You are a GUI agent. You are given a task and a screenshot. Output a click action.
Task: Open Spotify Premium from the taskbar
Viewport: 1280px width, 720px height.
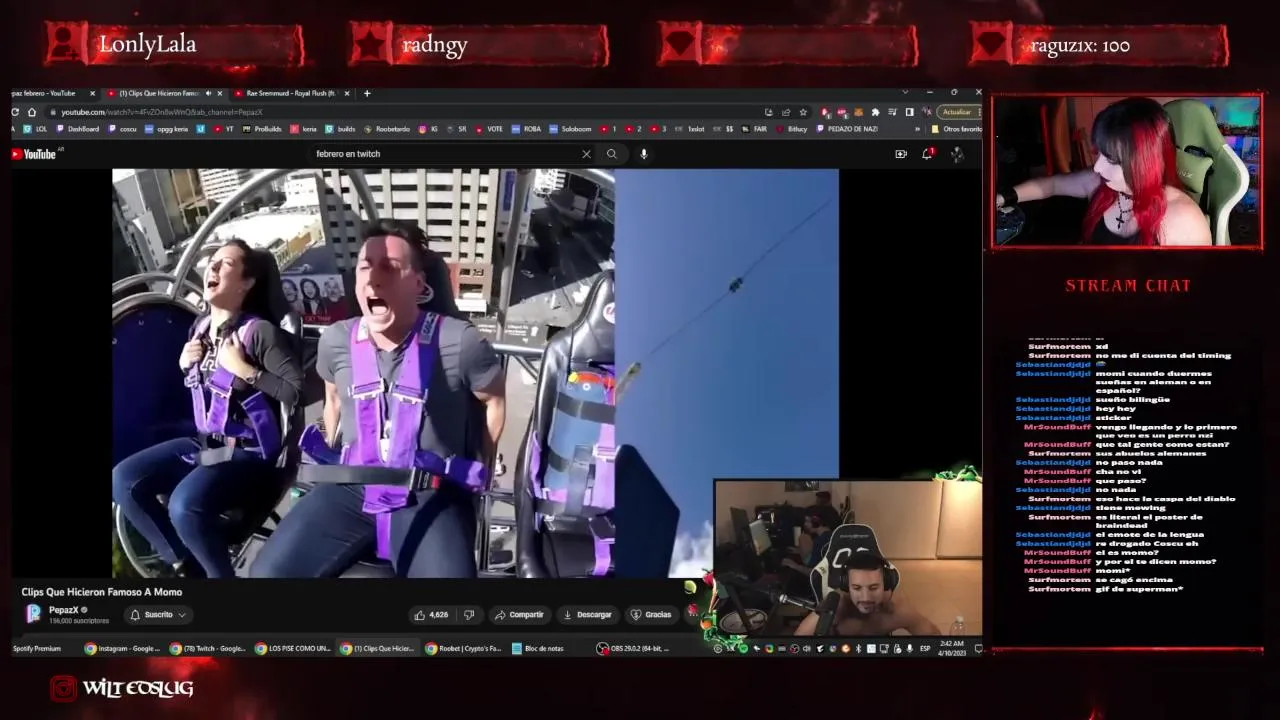tap(37, 648)
